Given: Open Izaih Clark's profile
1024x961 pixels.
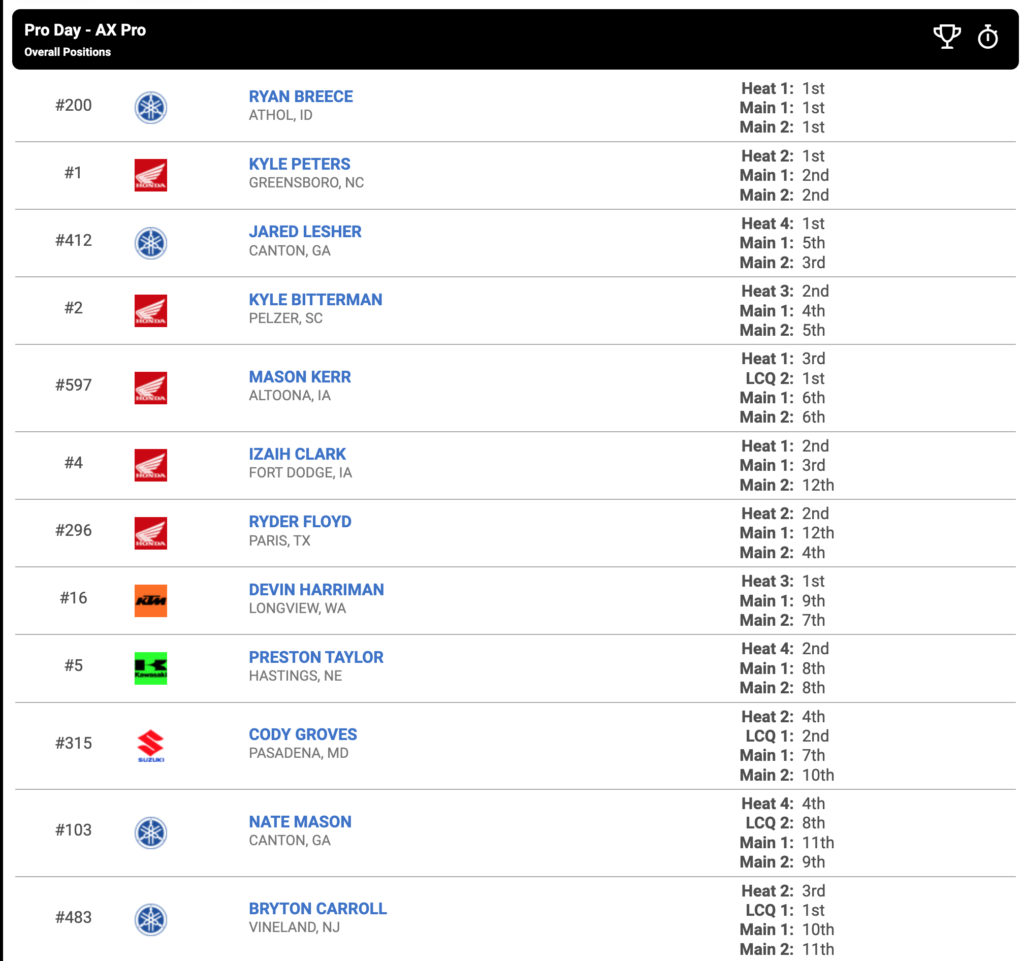Looking at the screenshot, I should tap(297, 454).
